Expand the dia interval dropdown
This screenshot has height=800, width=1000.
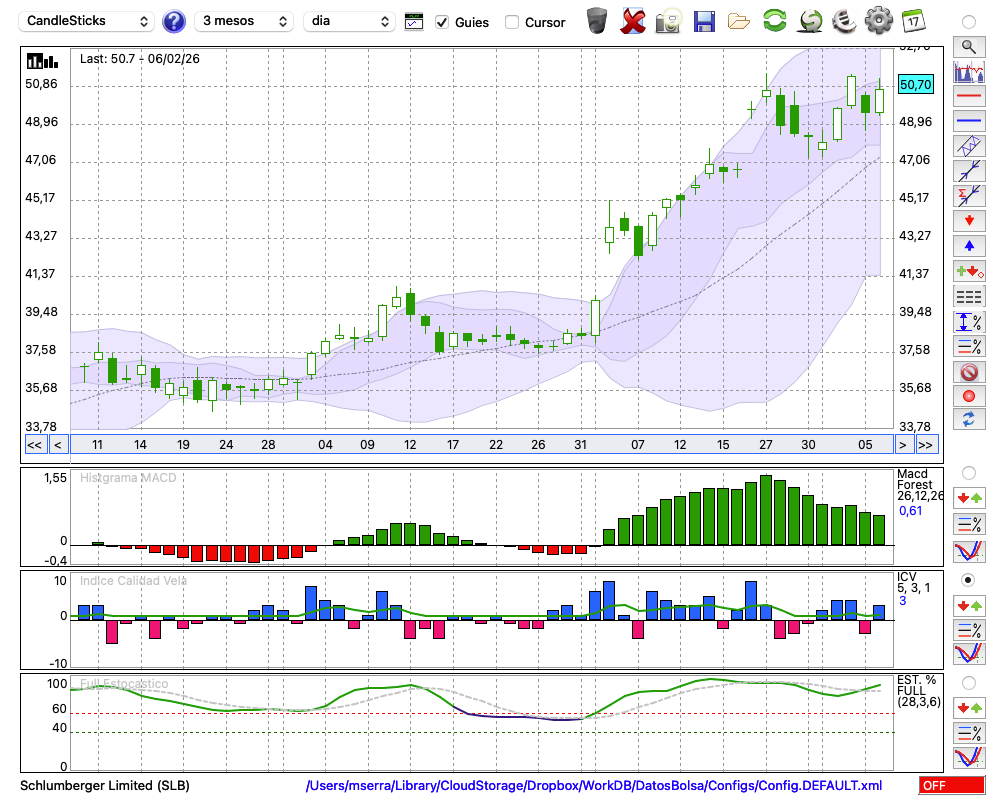[x=349, y=21]
